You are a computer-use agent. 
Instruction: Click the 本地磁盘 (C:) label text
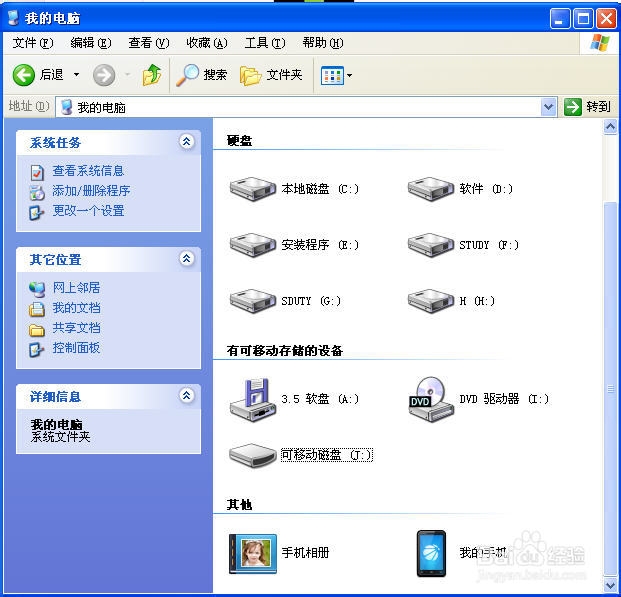coord(320,189)
